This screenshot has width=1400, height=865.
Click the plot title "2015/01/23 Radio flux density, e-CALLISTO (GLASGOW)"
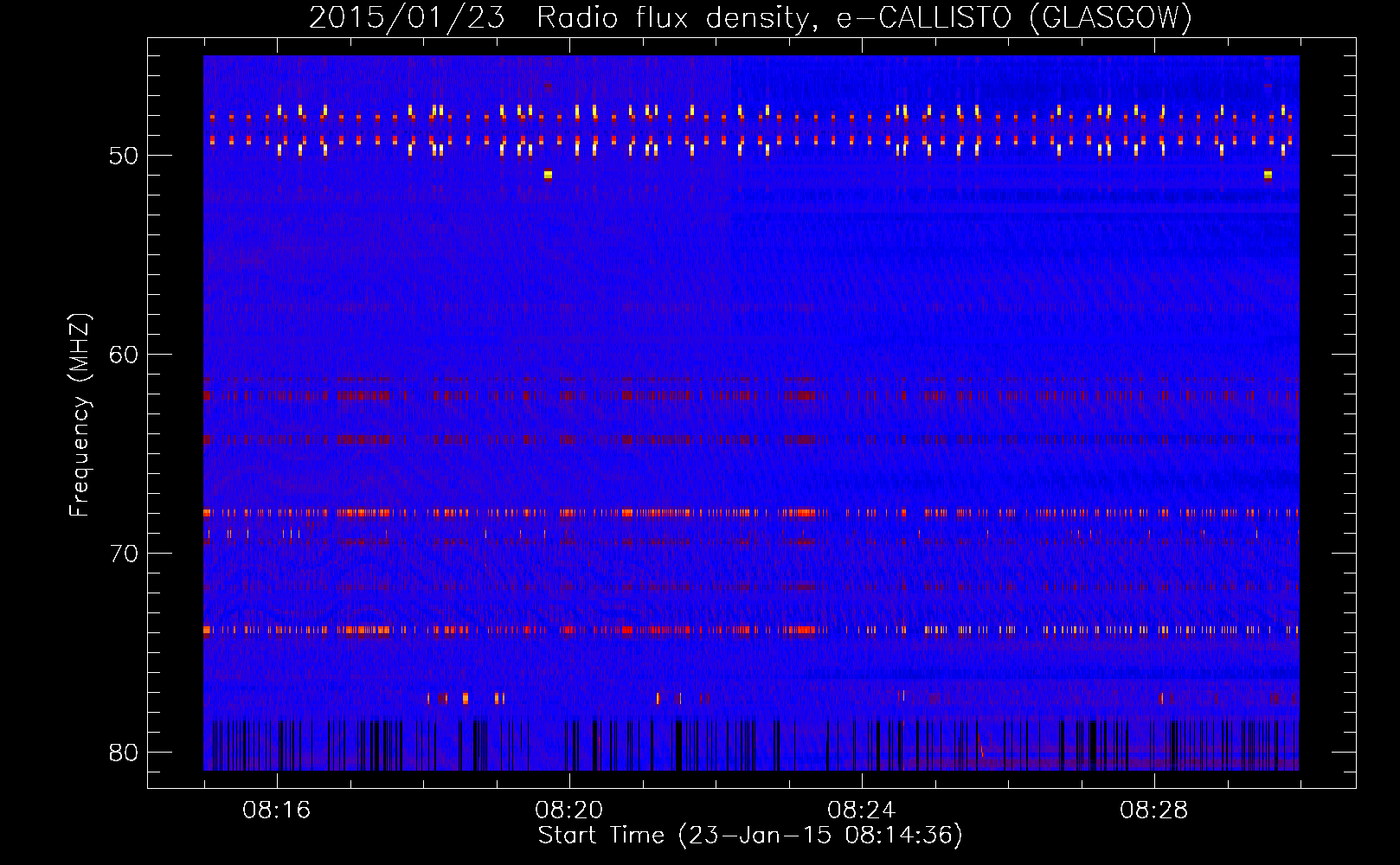750,17
